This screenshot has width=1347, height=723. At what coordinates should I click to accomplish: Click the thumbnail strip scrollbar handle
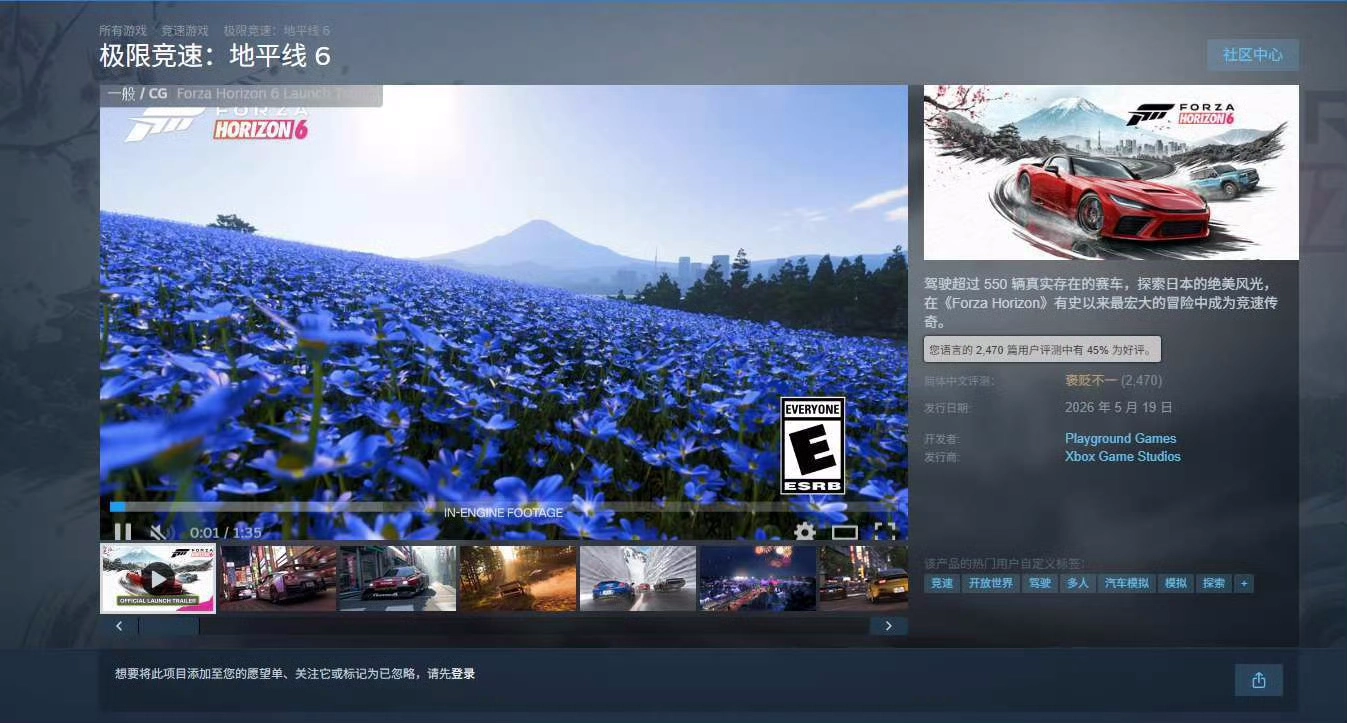click(169, 626)
